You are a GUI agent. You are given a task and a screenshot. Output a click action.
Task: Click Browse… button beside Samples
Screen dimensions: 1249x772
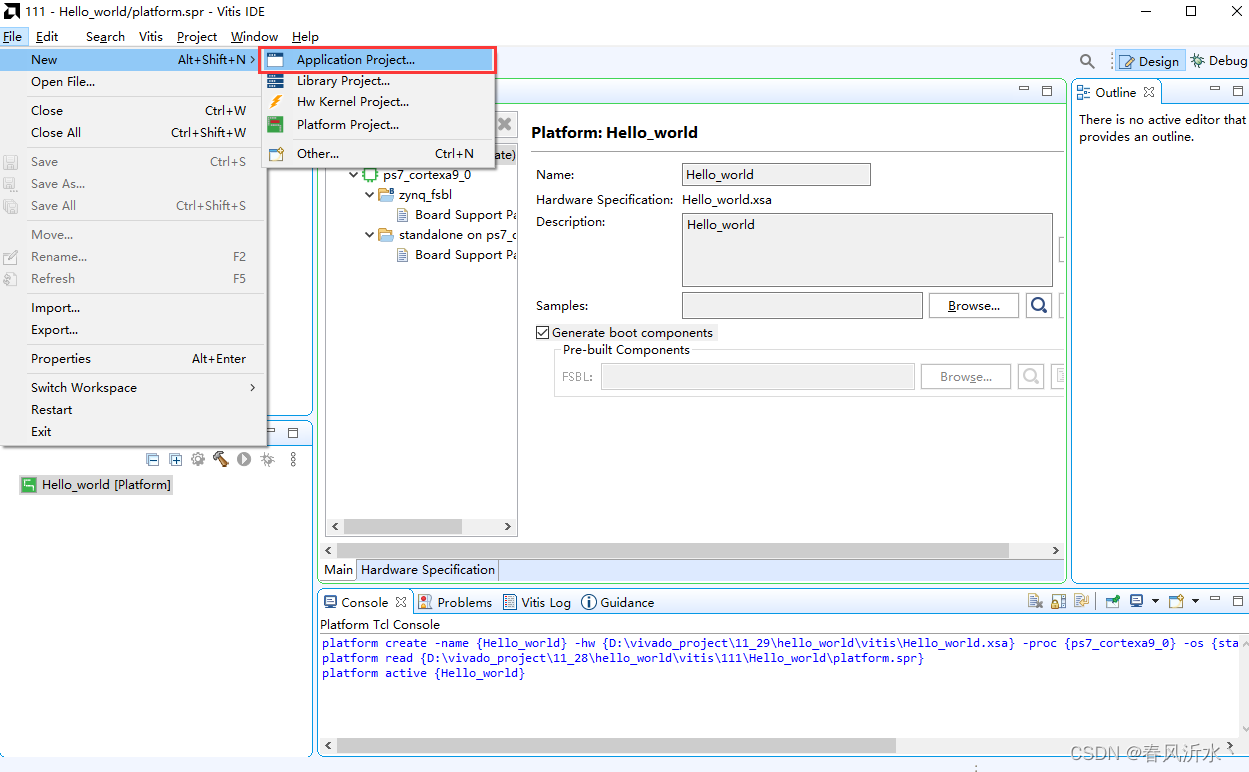click(x=973, y=305)
